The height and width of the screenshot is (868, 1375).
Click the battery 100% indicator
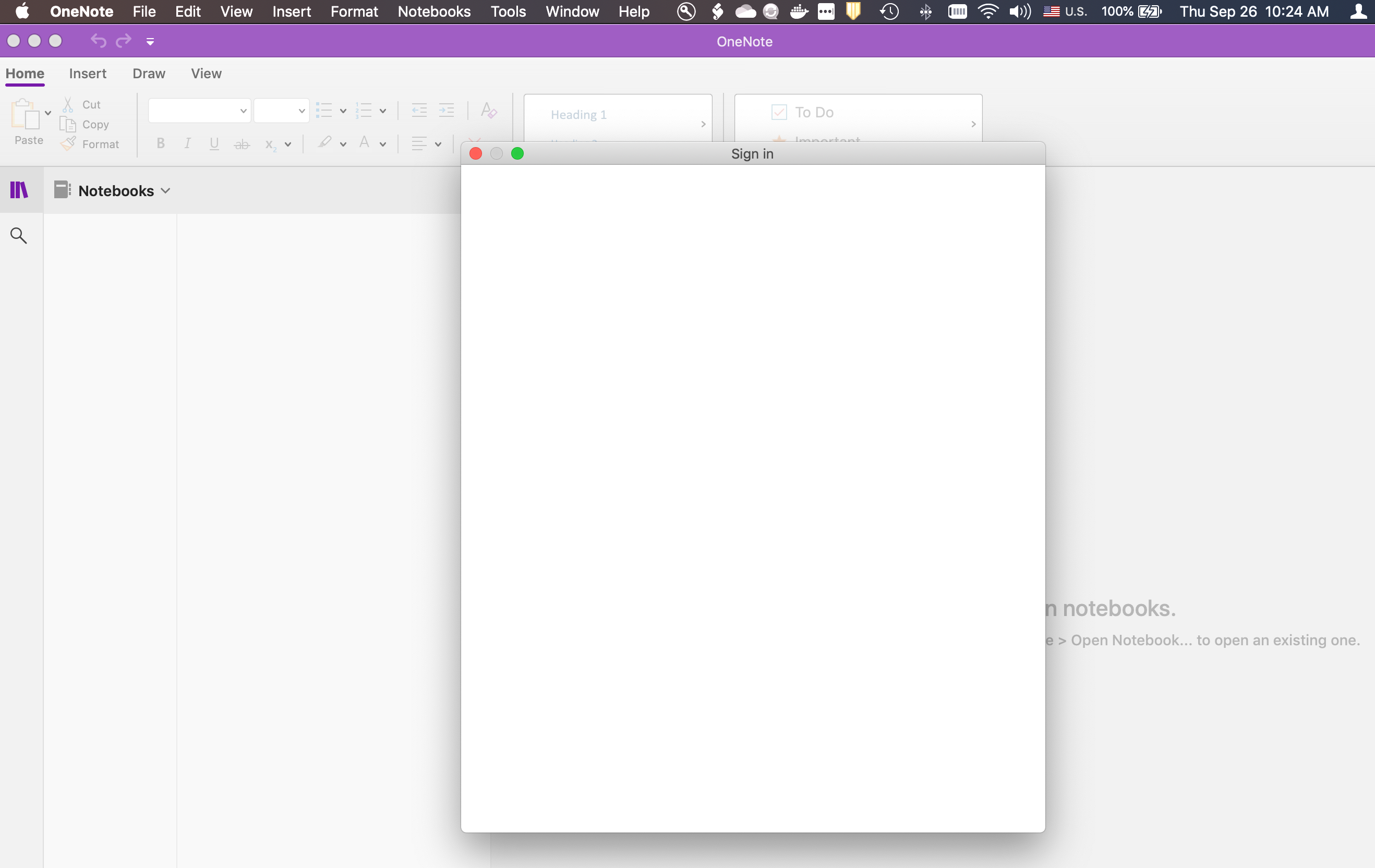tap(1131, 11)
